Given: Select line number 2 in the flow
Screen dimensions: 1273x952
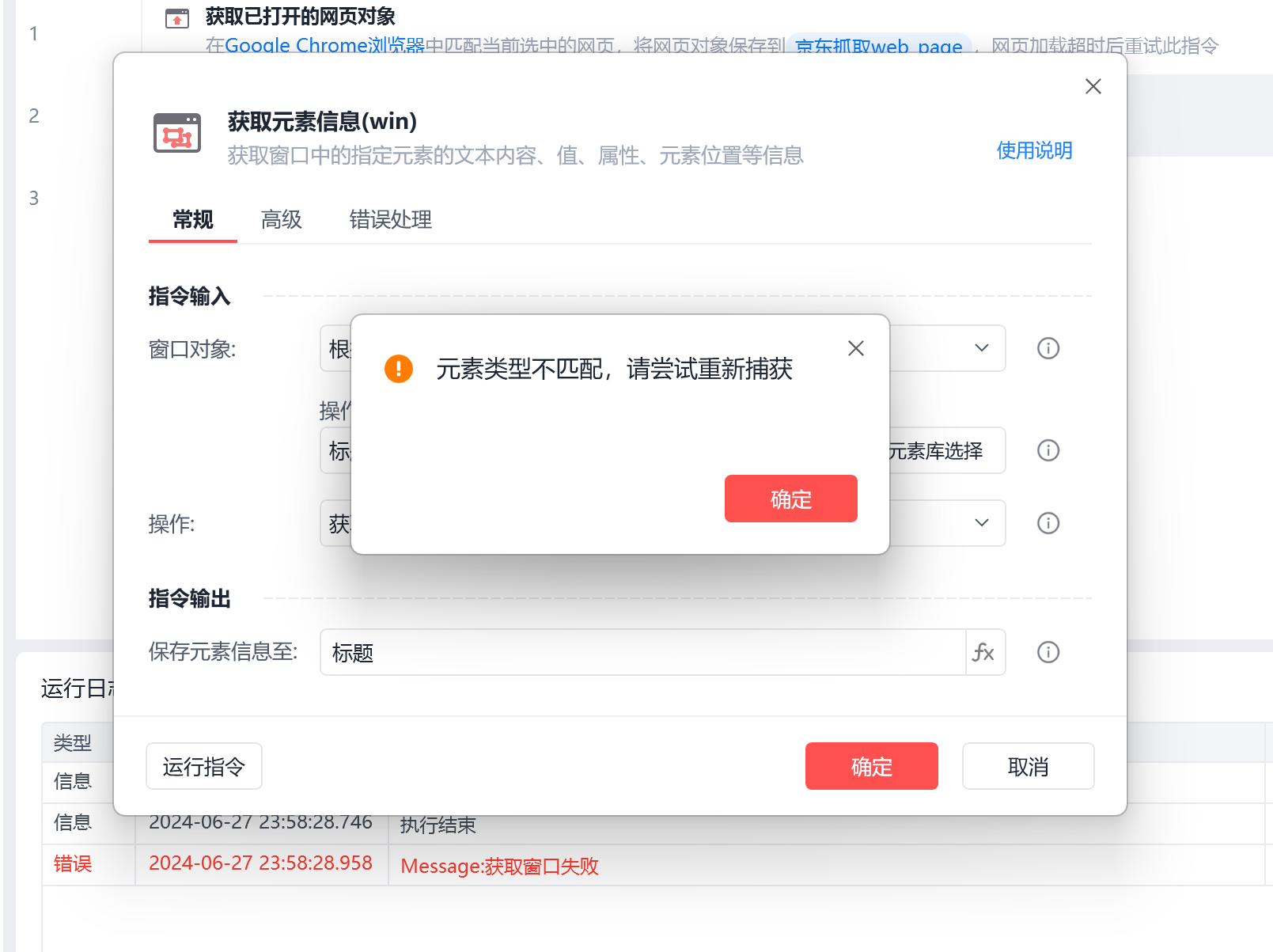Looking at the screenshot, I should (x=34, y=116).
